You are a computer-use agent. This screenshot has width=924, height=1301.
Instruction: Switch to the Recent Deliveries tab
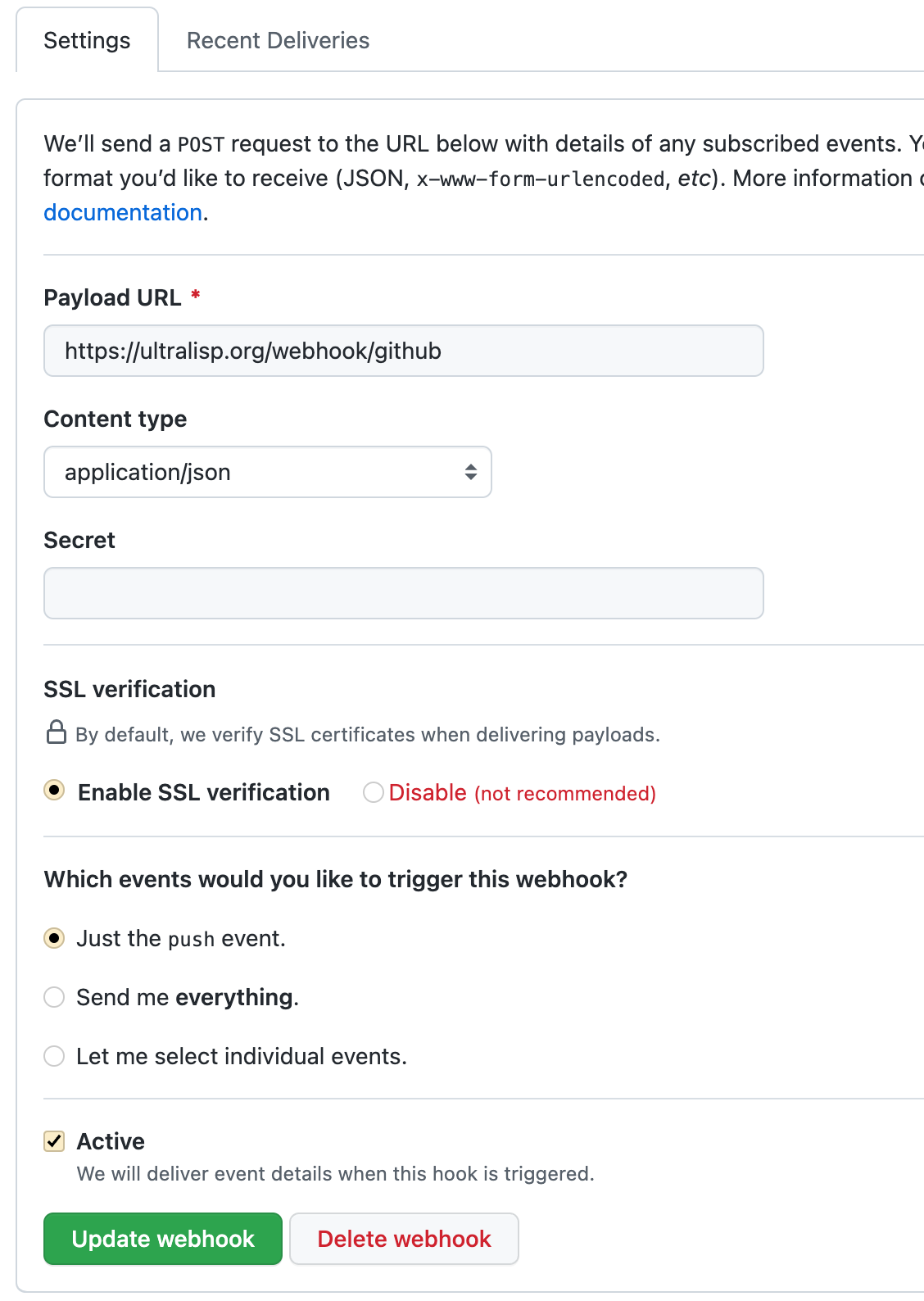pyautogui.click(x=278, y=39)
